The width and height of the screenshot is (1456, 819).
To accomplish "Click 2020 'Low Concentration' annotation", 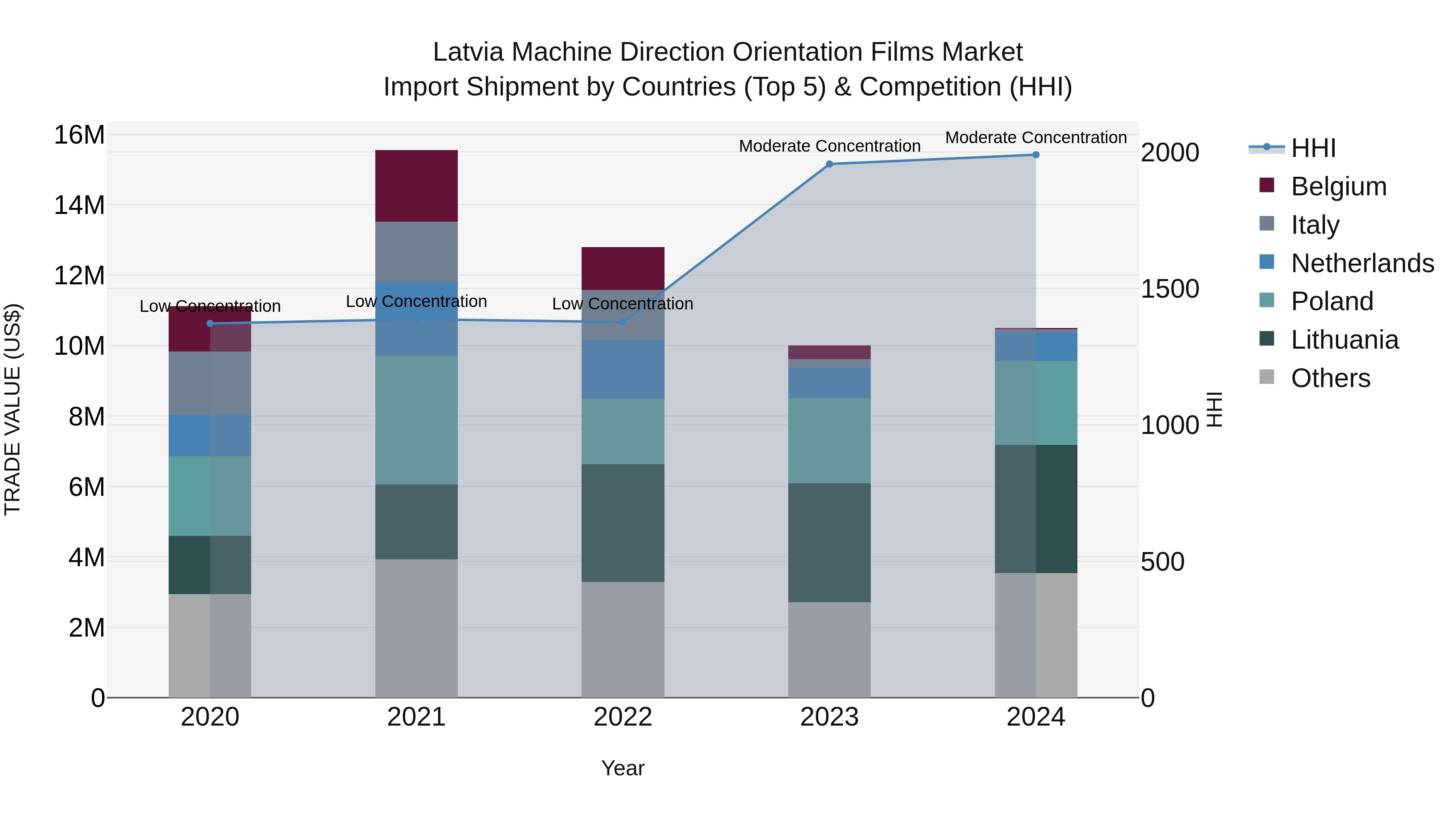I will click(x=210, y=306).
